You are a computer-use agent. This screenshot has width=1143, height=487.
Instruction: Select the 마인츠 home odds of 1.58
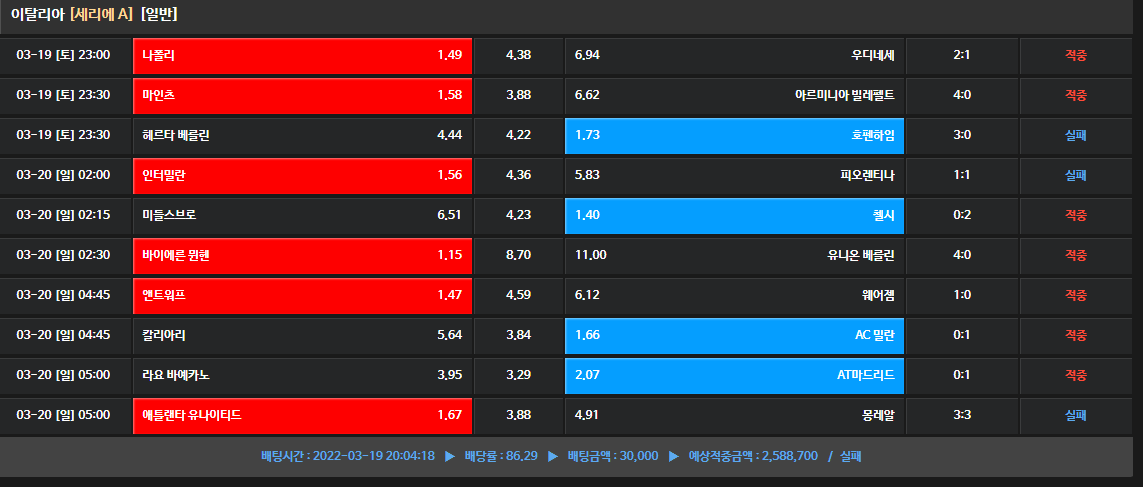pos(302,95)
